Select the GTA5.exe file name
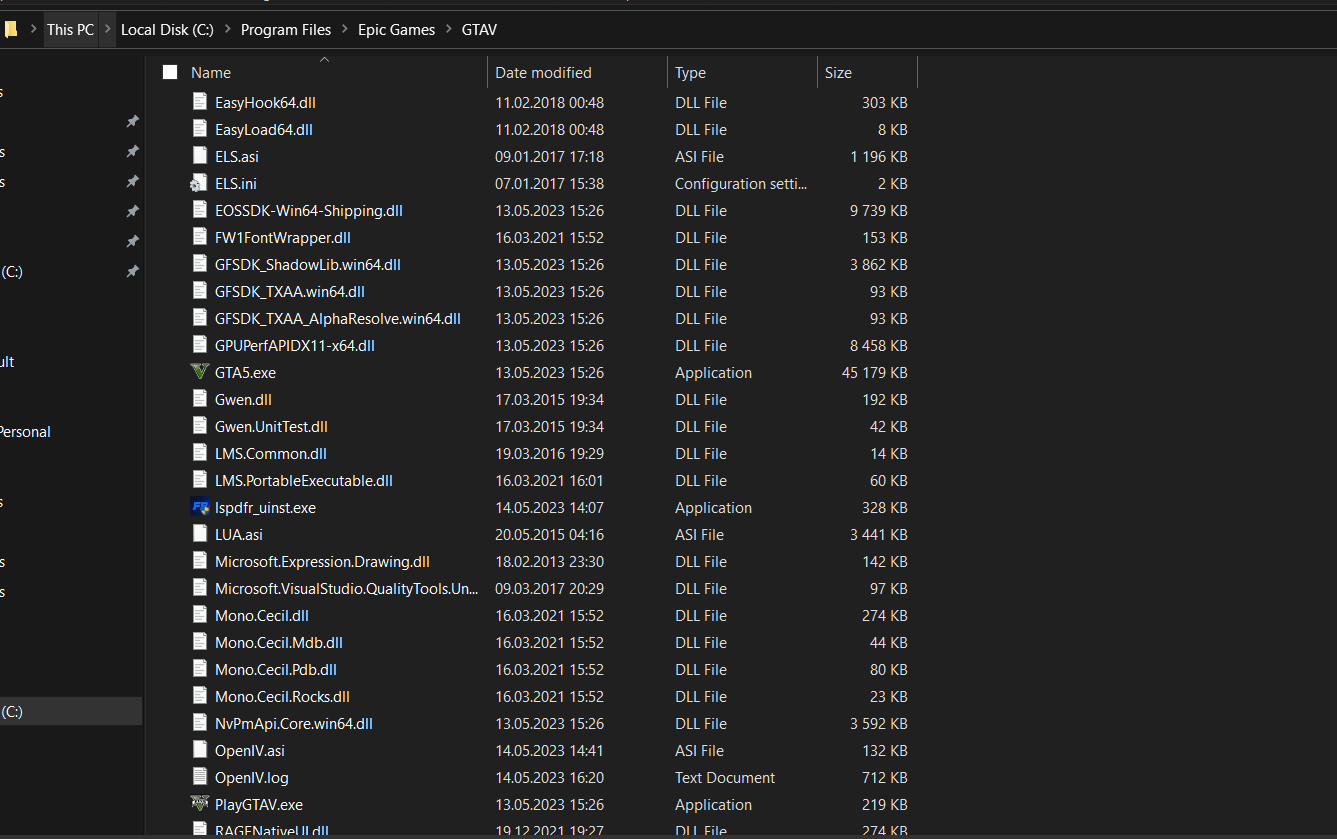Viewport: 1337px width, 839px height. 245,372
